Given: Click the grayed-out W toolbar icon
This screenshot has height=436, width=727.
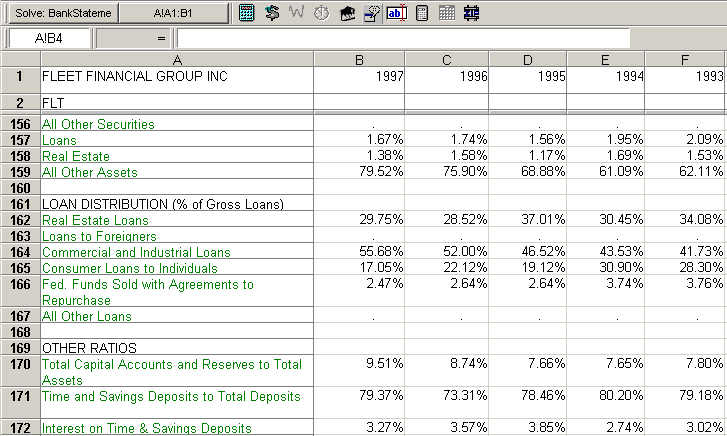Looking at the screenshot, I should point(297,14).
